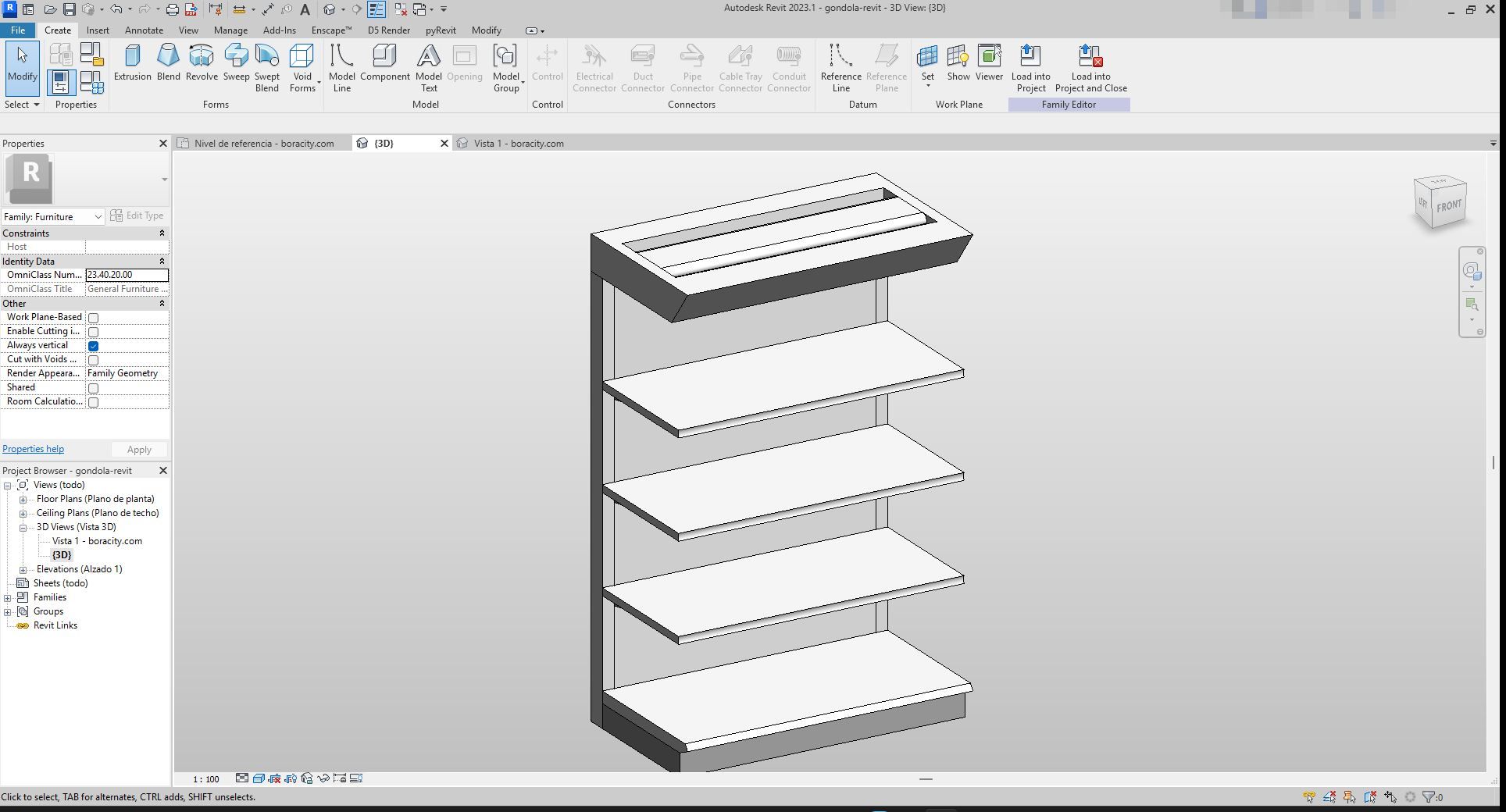Open the Insert ribbon tab
This screenshot has width=1506, height=812.
pyautogui.click(x=98, y=30)
